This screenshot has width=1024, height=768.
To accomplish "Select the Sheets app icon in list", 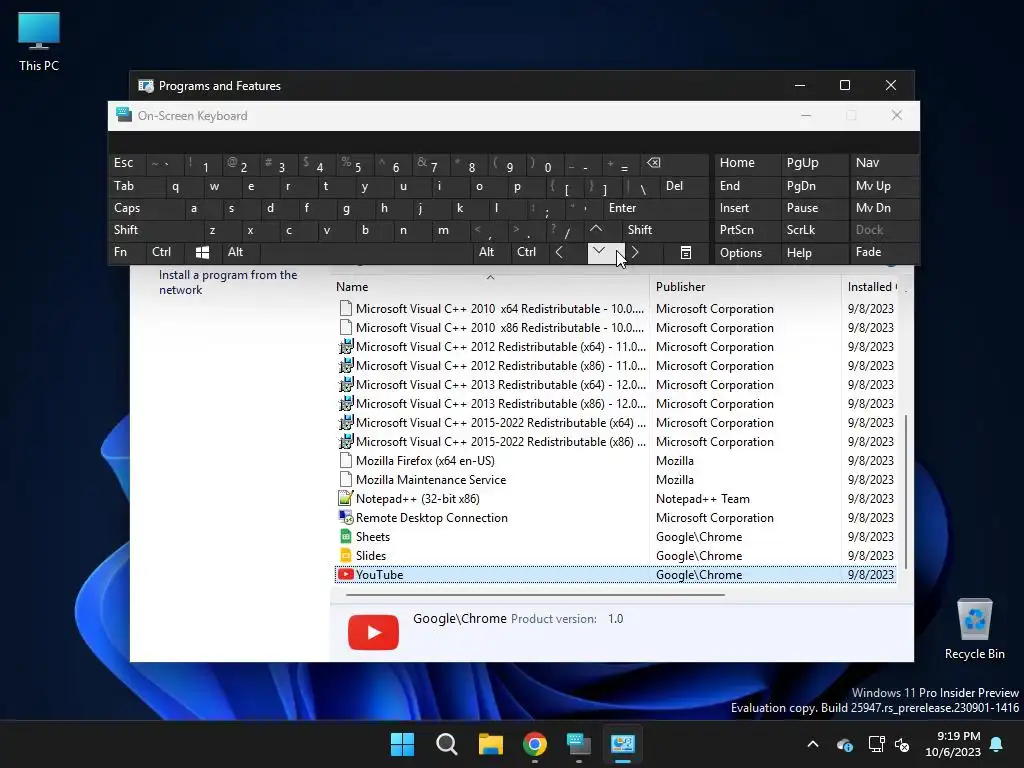I will tap(345, 537).
